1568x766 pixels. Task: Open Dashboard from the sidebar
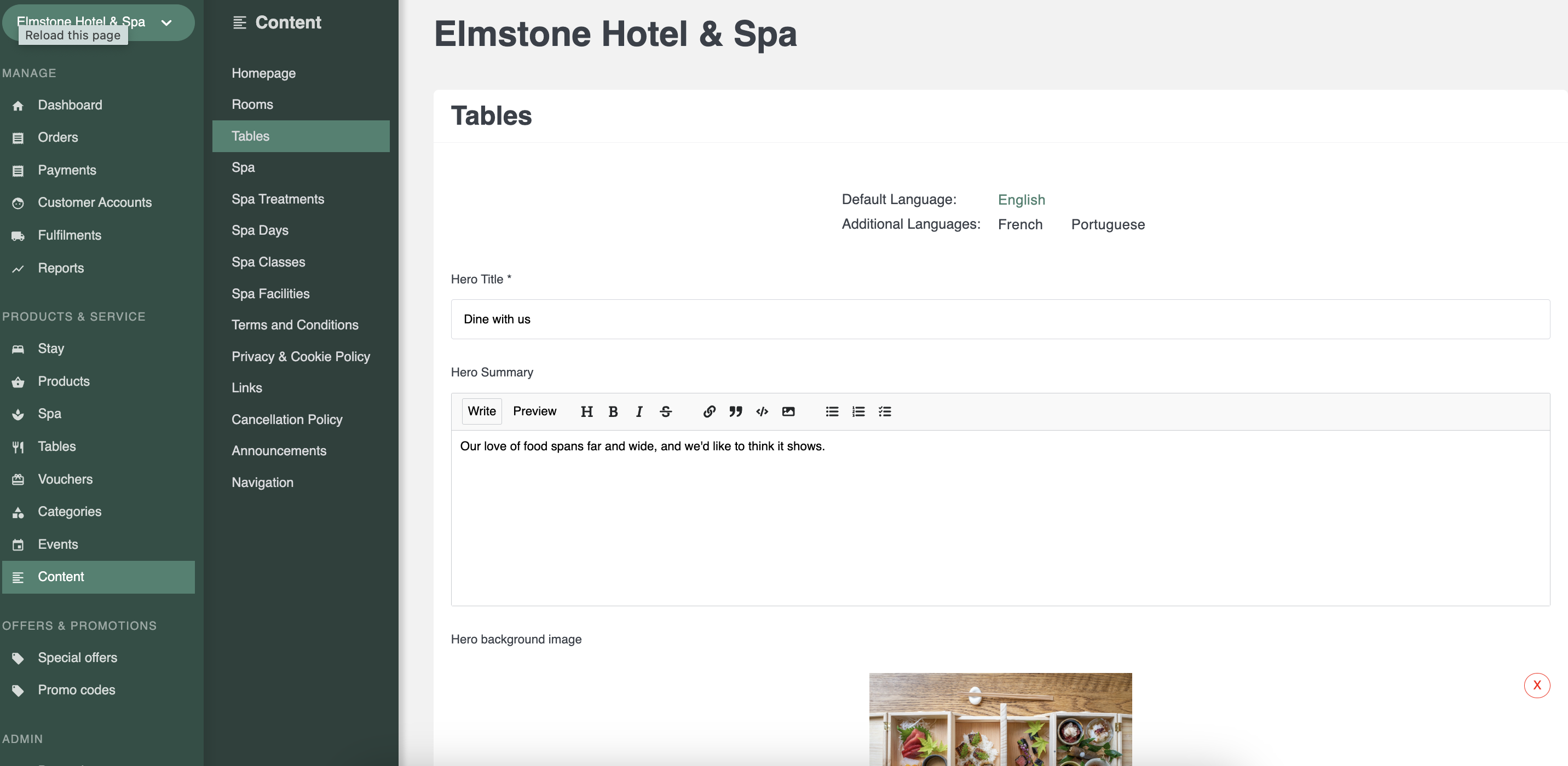tap(70, 105)
